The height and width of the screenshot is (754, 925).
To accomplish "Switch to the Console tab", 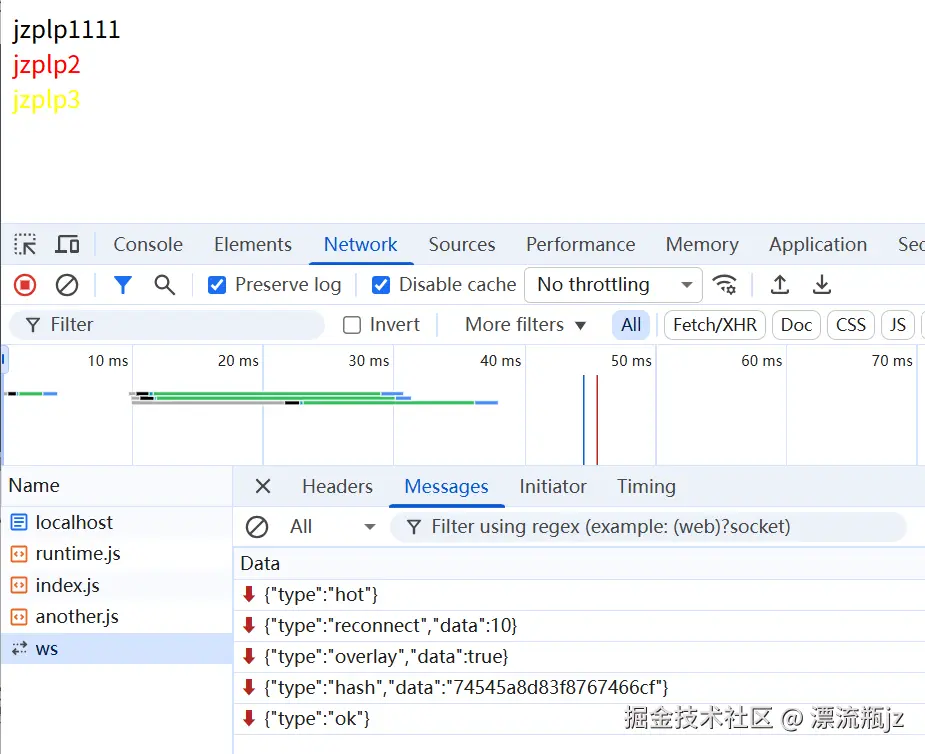I will click(148, 244).
